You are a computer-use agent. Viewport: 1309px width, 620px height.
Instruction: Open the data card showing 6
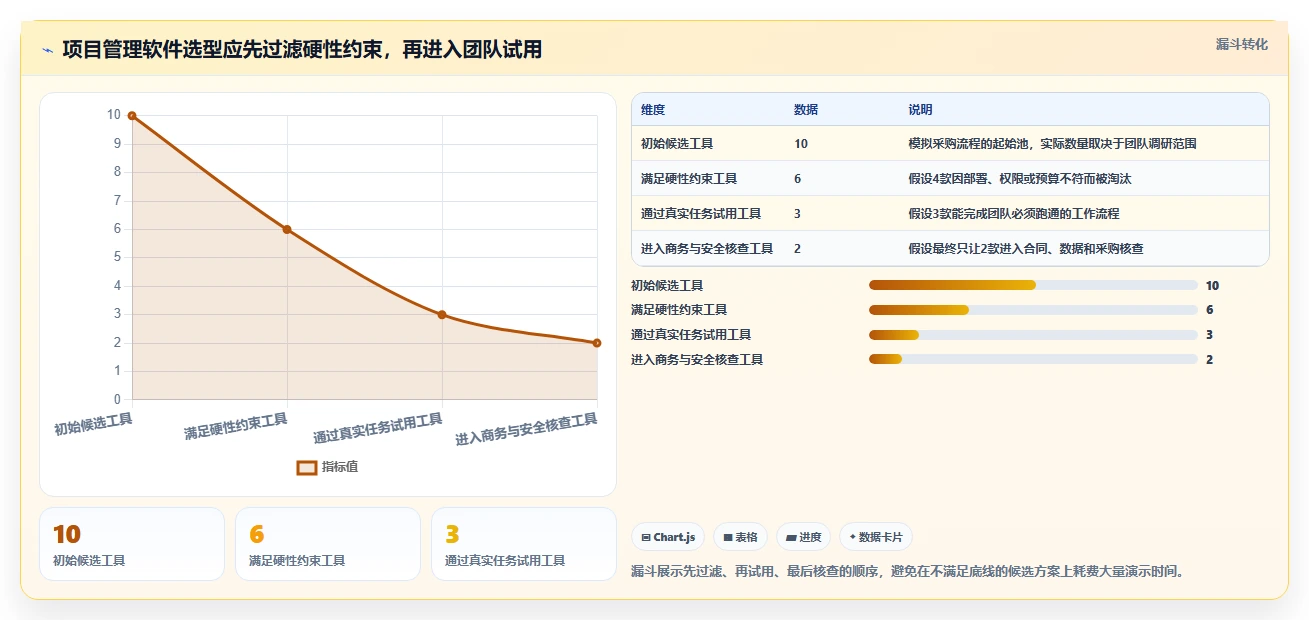click(x=328, y=544)
